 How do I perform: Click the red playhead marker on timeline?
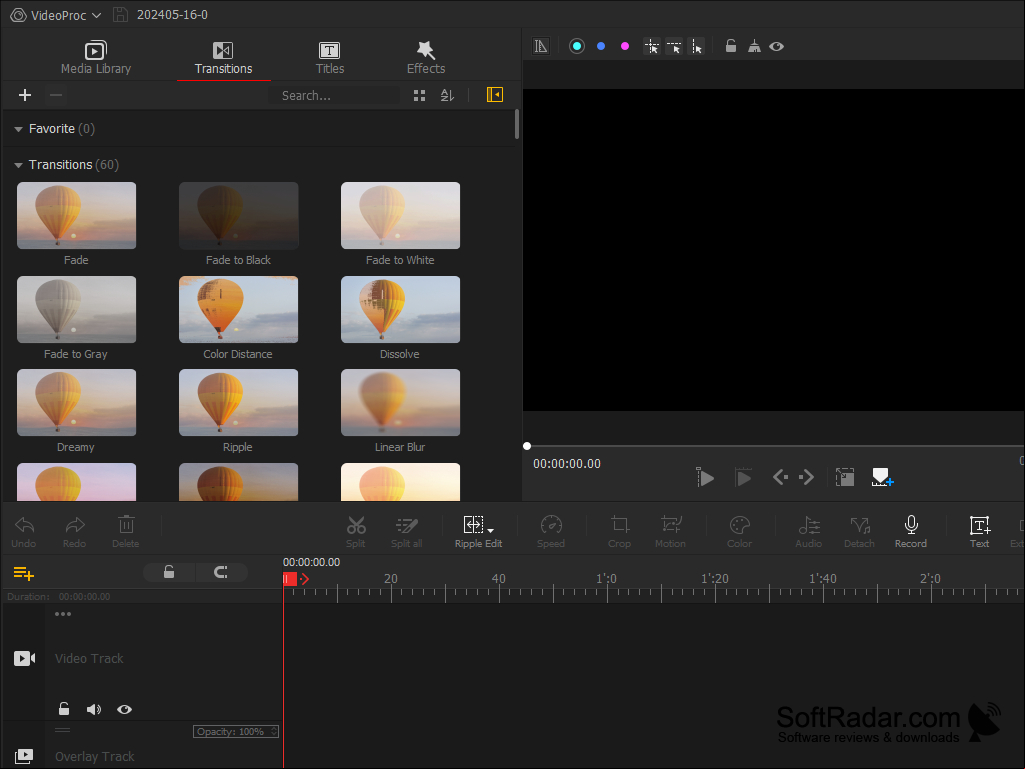290,579
